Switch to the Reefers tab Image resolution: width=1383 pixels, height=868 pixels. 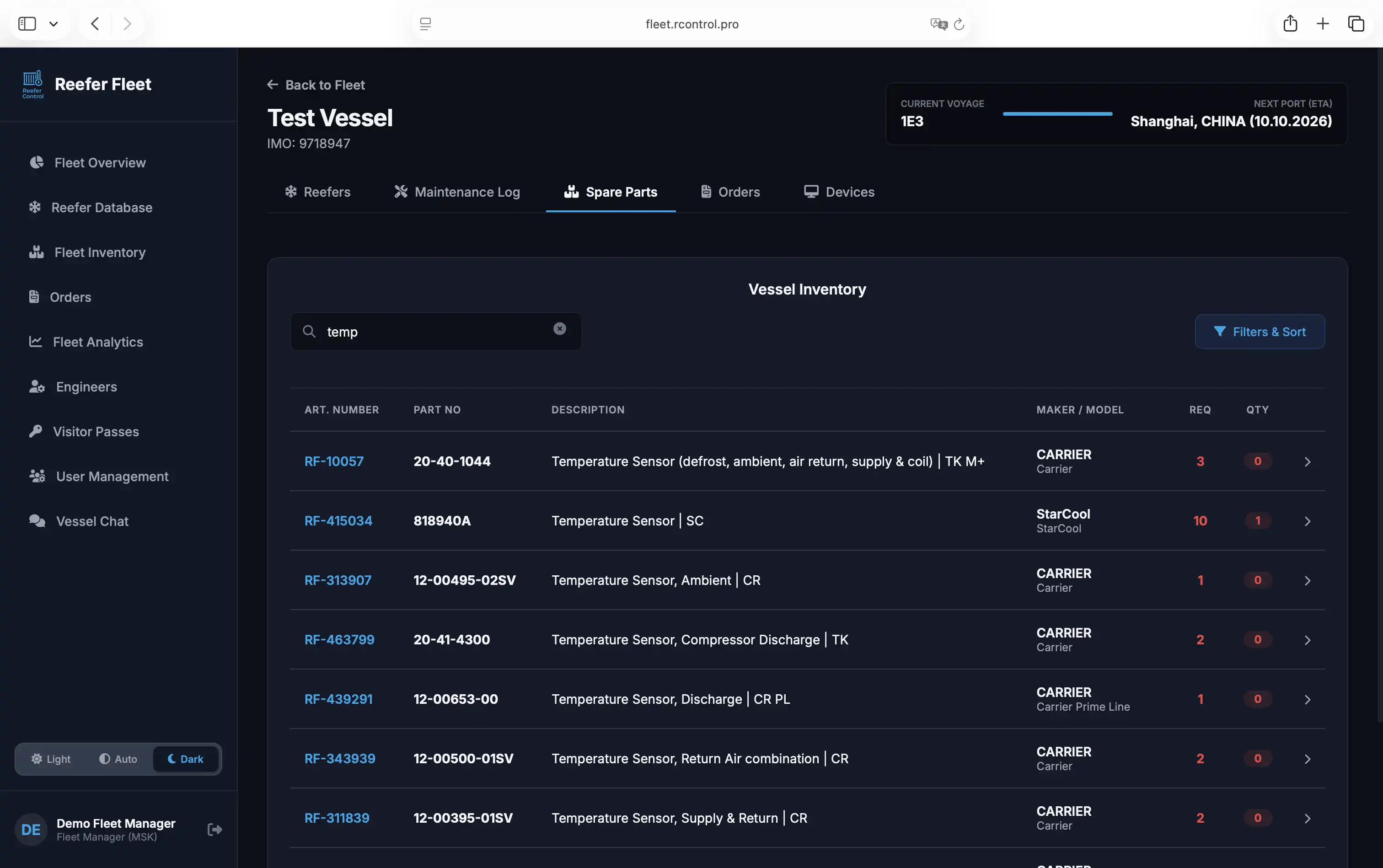tap(317, 192)
